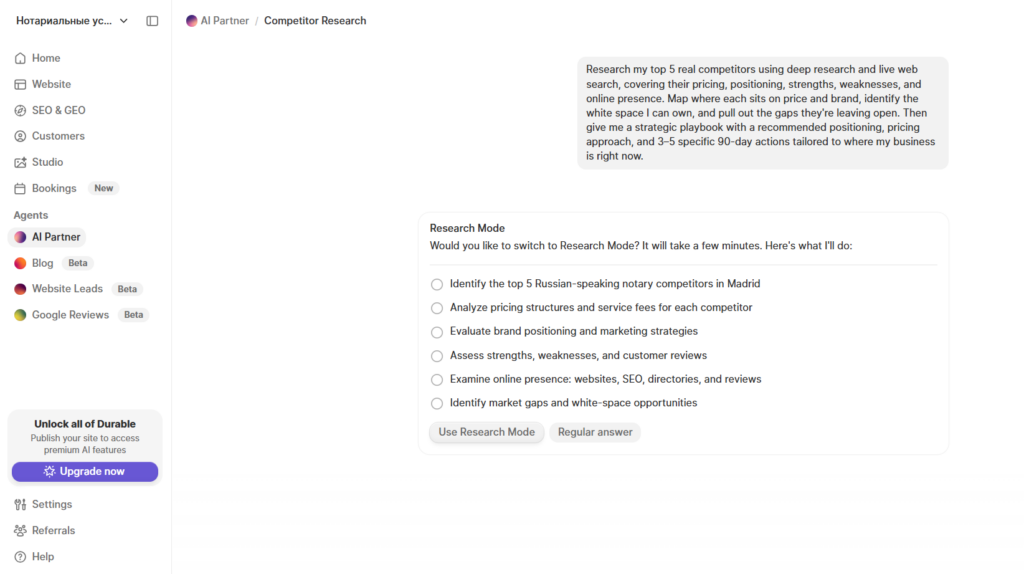Open Settings sliders icon

(x=20, y=504)
